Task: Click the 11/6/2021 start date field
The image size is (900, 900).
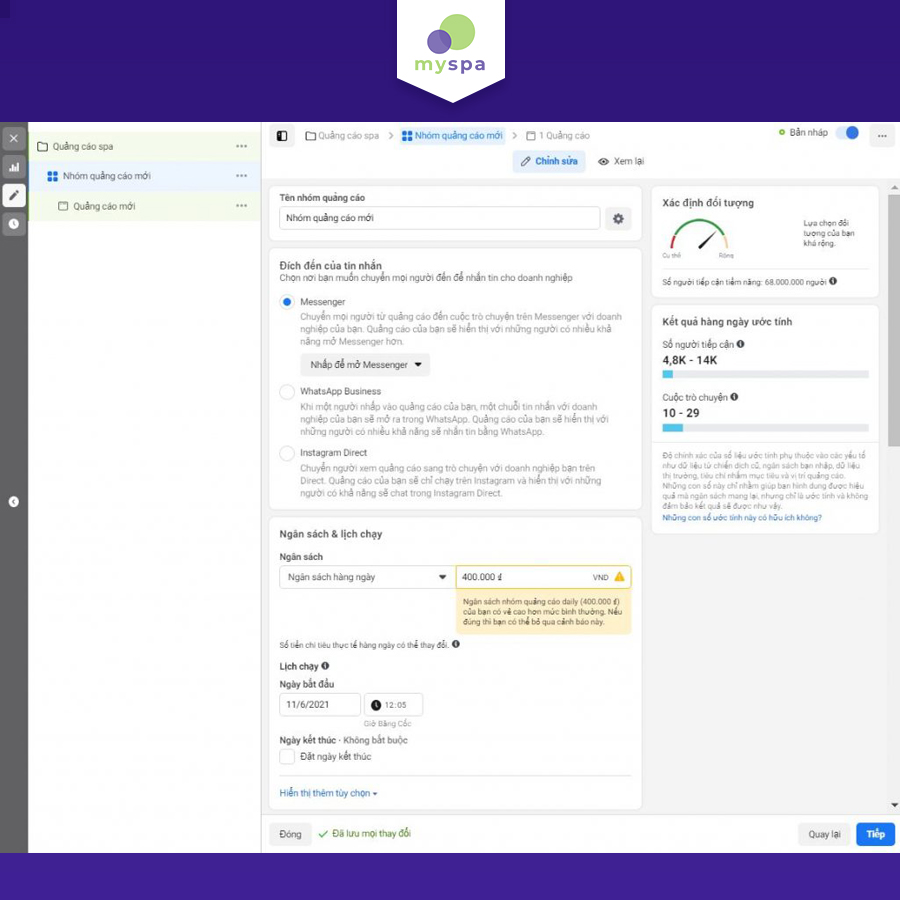Action: [x=320, y=704]
